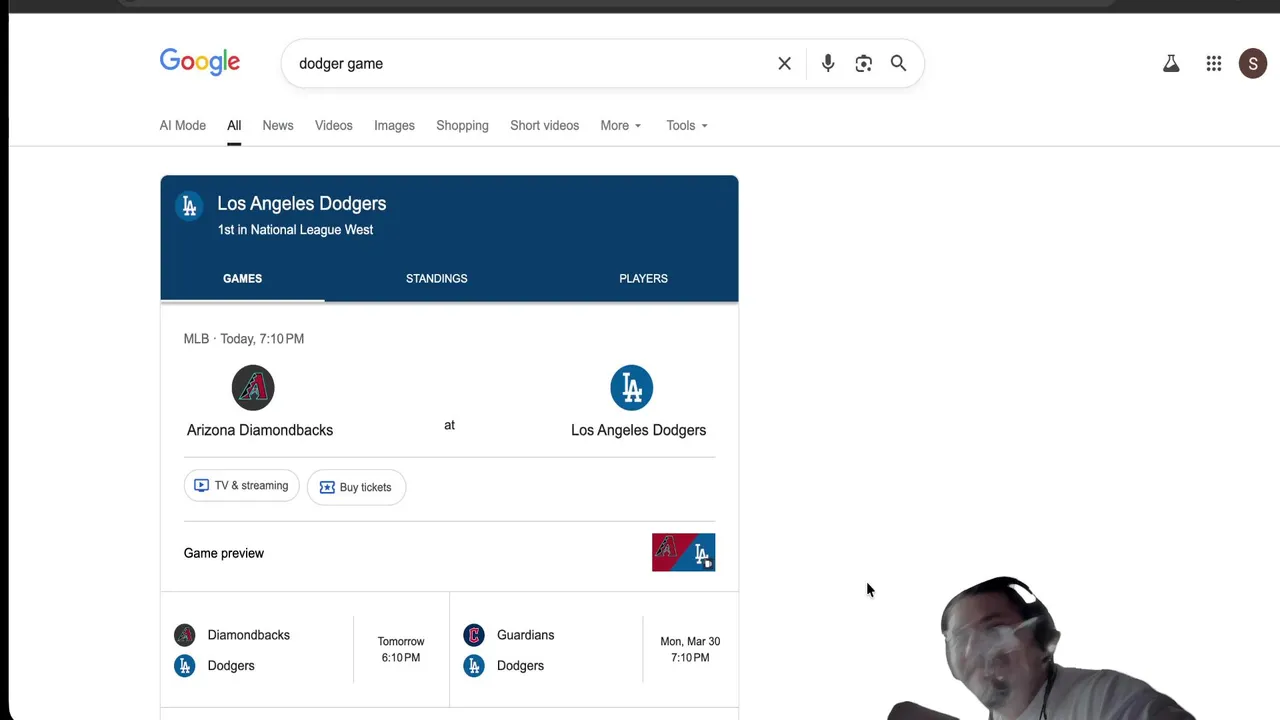
Task: Clear the search box with the X icon
Action: click(785, 64)
